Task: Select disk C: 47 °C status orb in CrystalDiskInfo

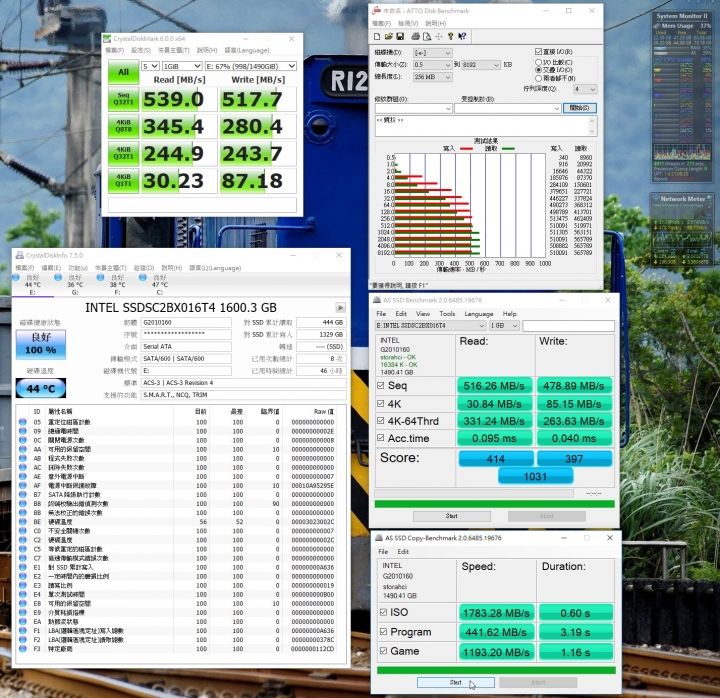Action: (x=142, y=277)
